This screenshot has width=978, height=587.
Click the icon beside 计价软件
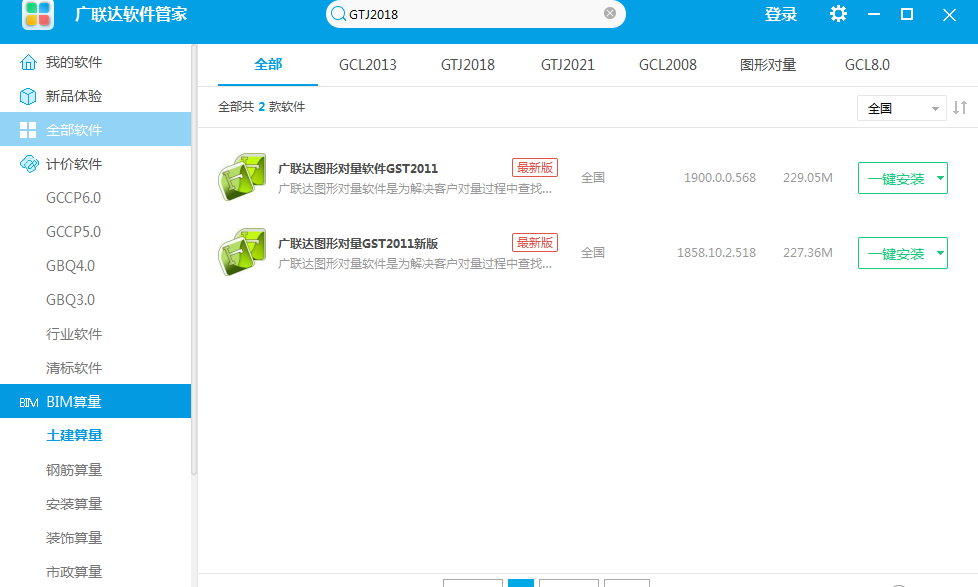pyautogui.click(x=29, y=164)
